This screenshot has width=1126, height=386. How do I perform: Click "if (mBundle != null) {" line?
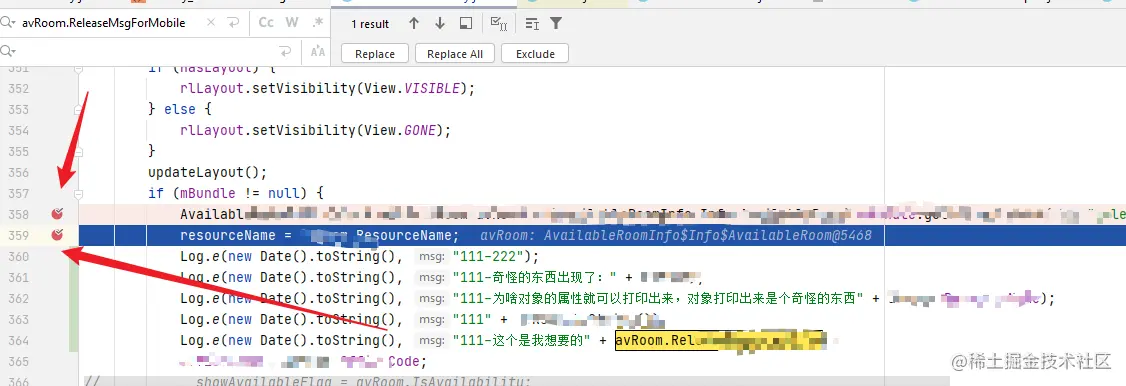(236, 193)
